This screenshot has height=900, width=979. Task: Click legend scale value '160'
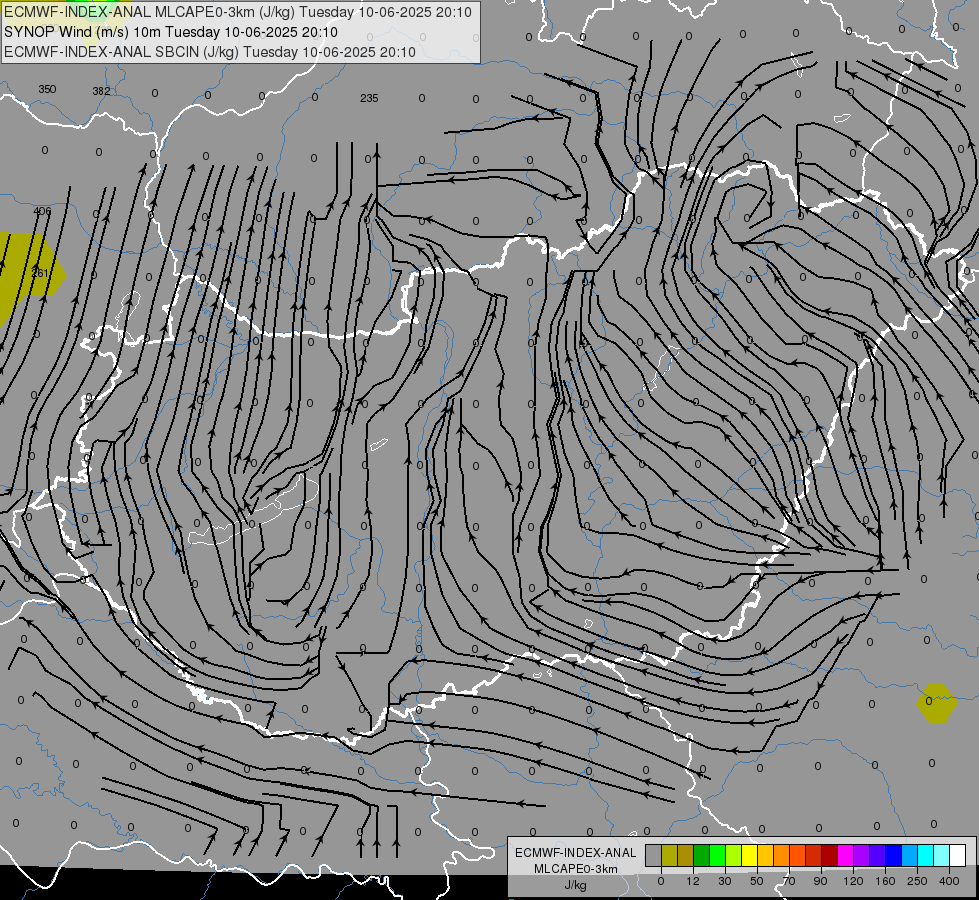click(885, 881)
